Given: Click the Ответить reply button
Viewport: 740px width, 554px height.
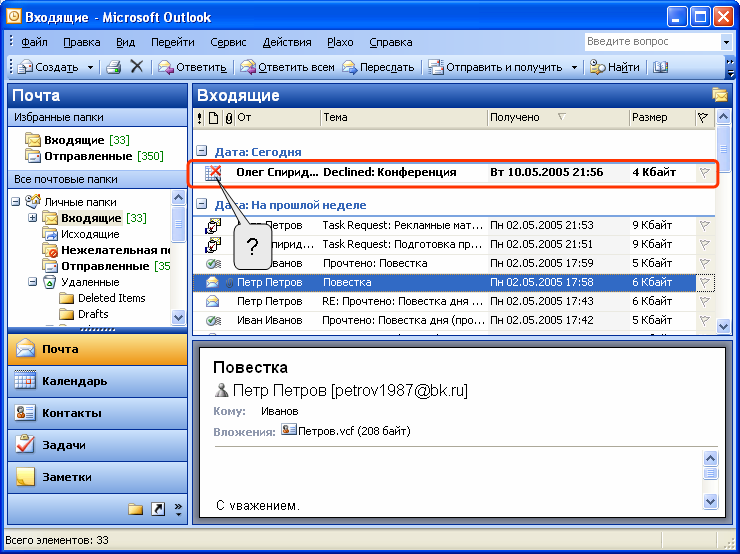Looking at the screenshot, I should (192, 67).
